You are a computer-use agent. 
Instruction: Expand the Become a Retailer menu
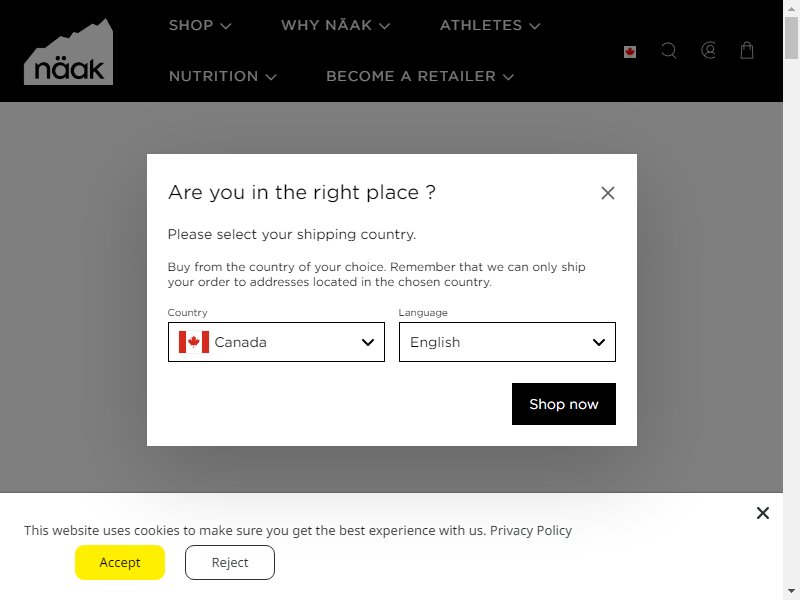pyautogui.click(x=420, y=76)
